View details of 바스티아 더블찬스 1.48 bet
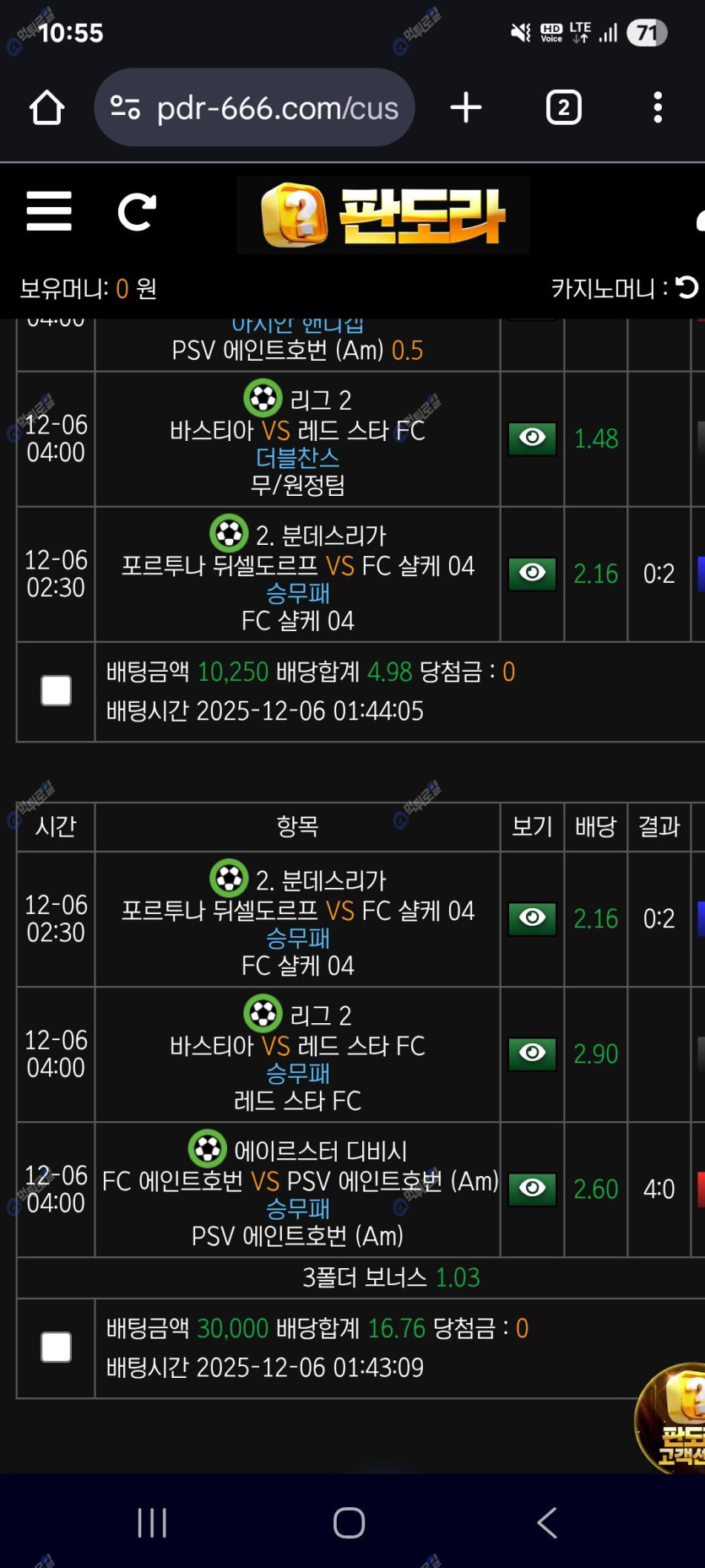 (x=532, y=438)
